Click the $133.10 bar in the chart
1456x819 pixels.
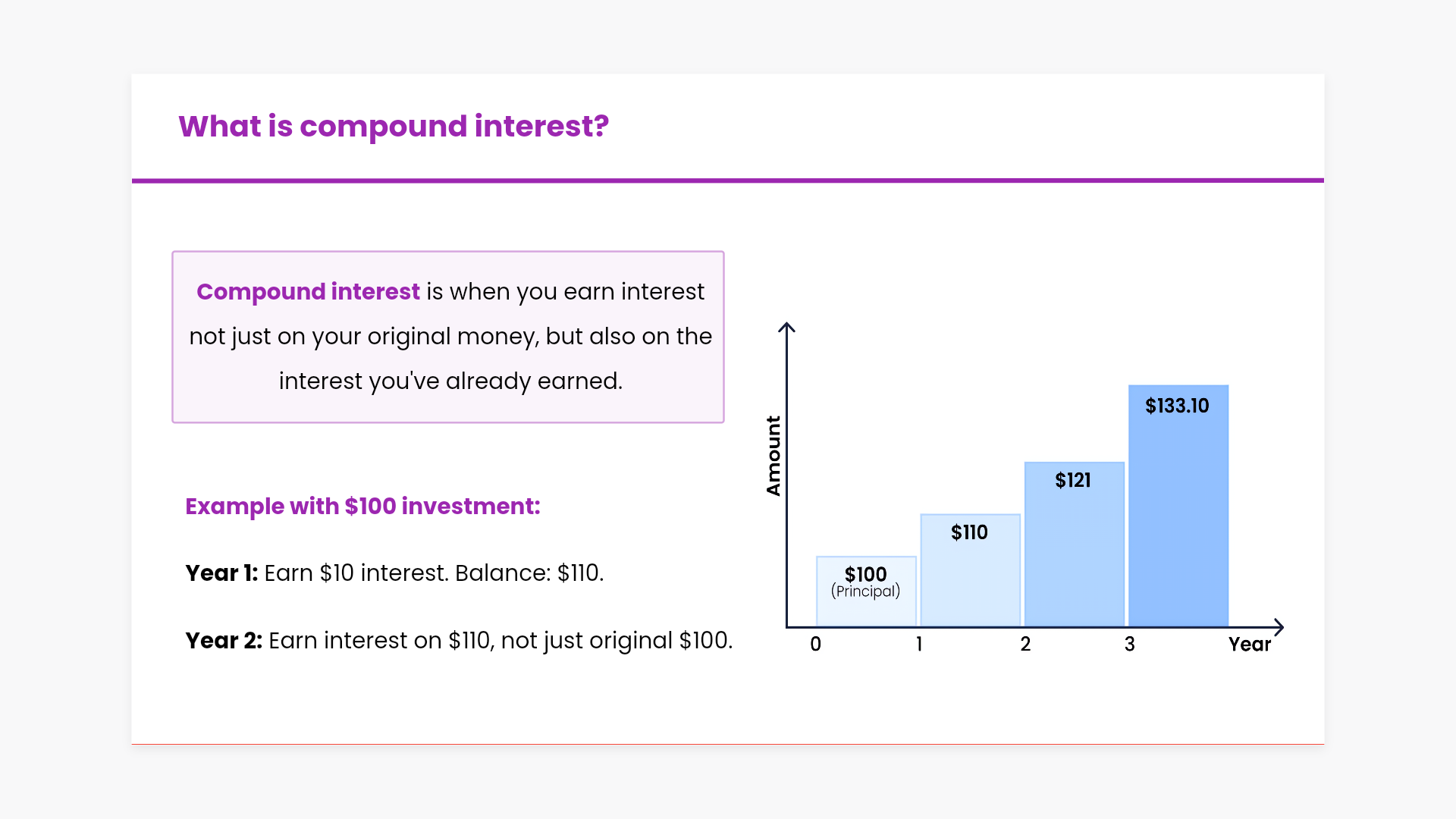click(x=1178, y=516)
